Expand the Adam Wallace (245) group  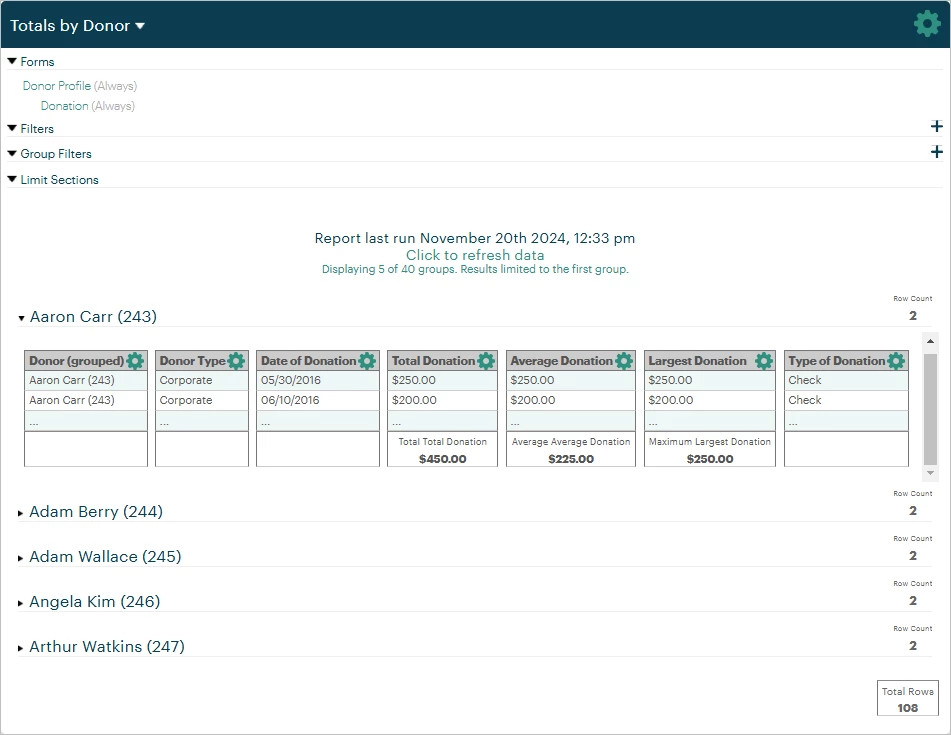point(21,558)
